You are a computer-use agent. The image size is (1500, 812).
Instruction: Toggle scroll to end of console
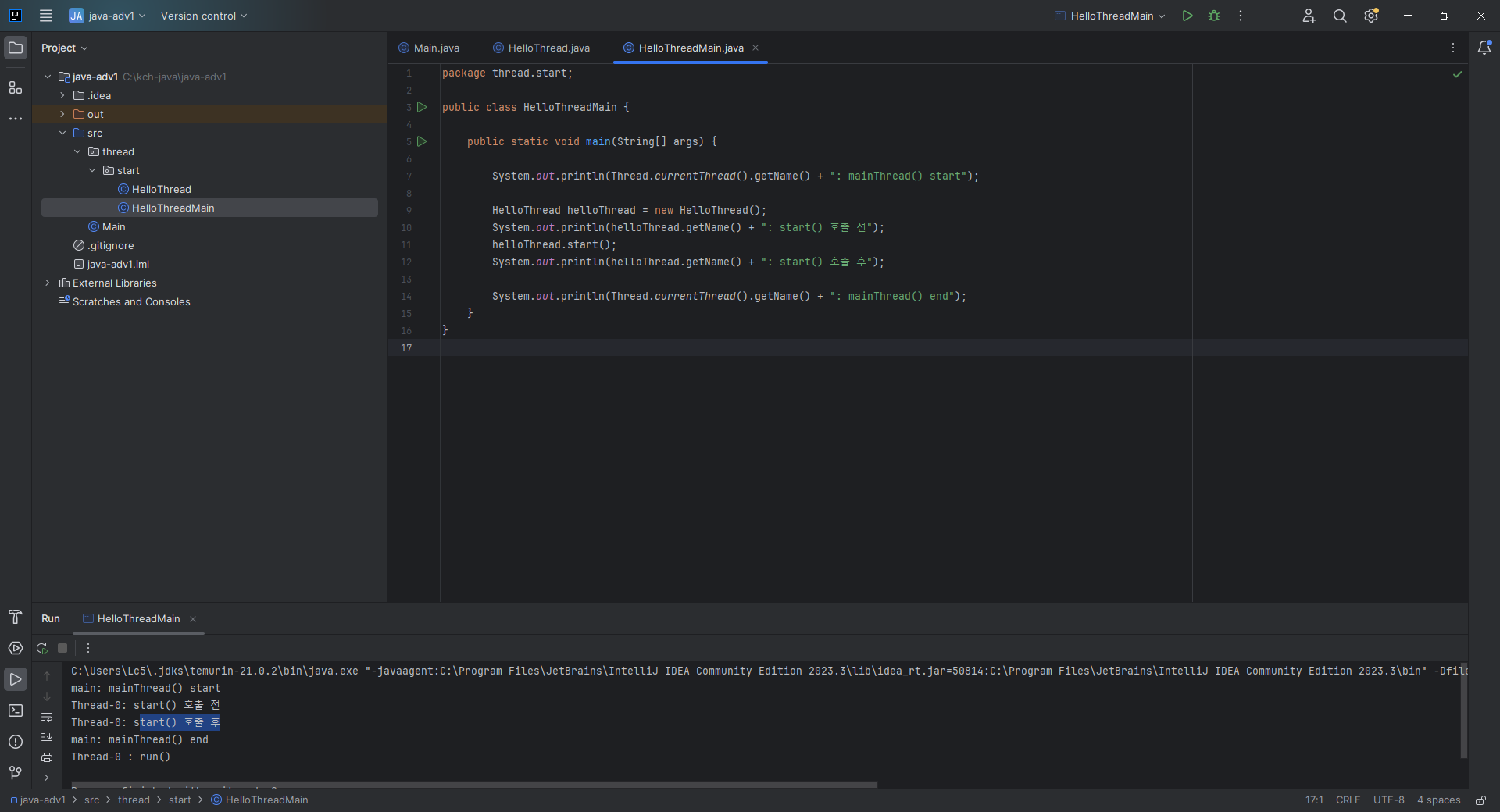47,737
